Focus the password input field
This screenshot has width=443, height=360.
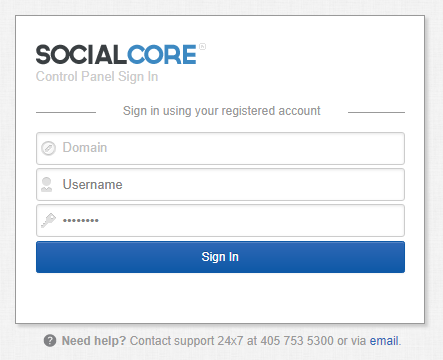220,220
